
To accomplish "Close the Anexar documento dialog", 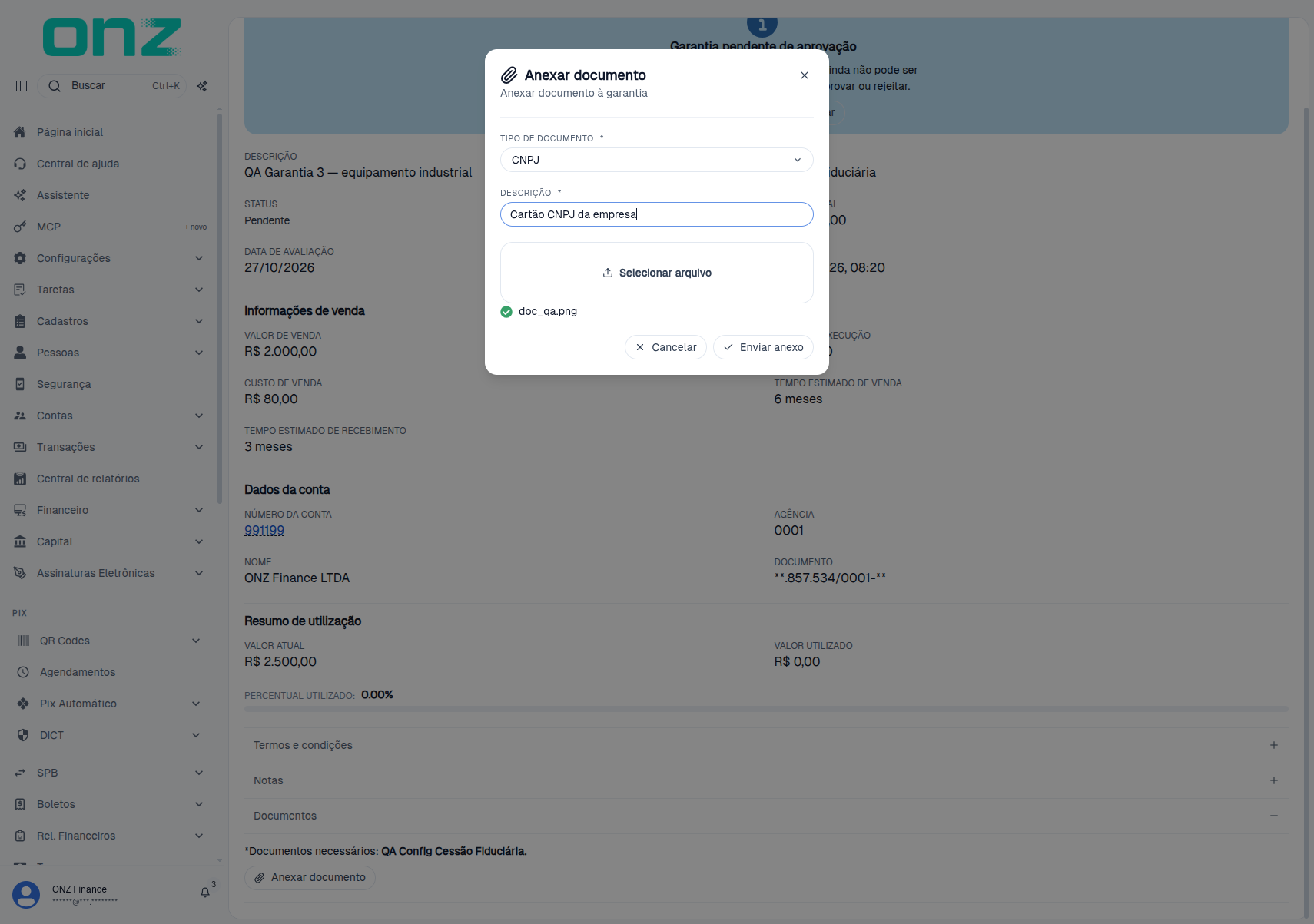I will pyautogui.click(x=805, y=75).
